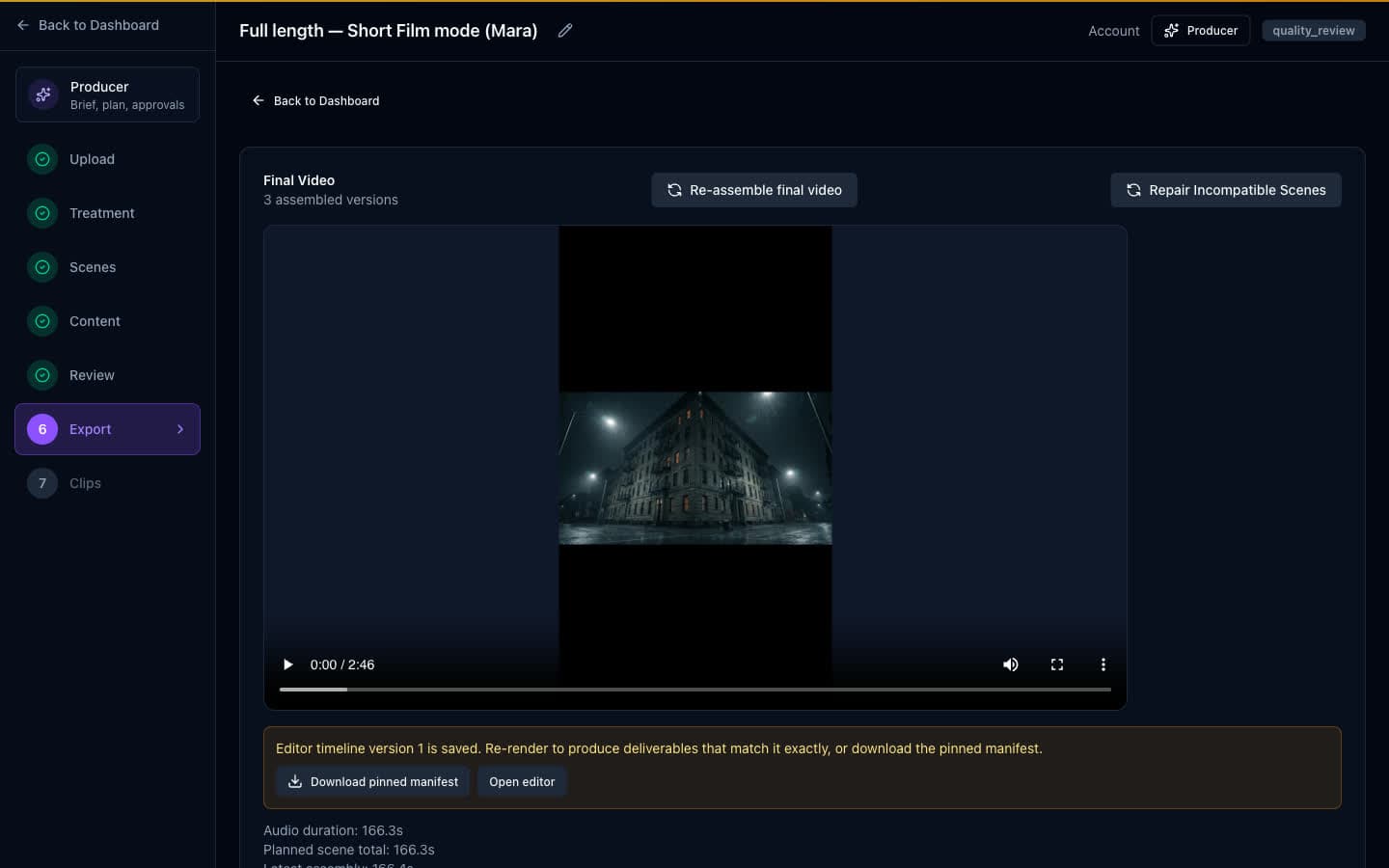This screenshot has width=1389, height=868.
Task: Open the Treatment step
Action: pos(107,213)
